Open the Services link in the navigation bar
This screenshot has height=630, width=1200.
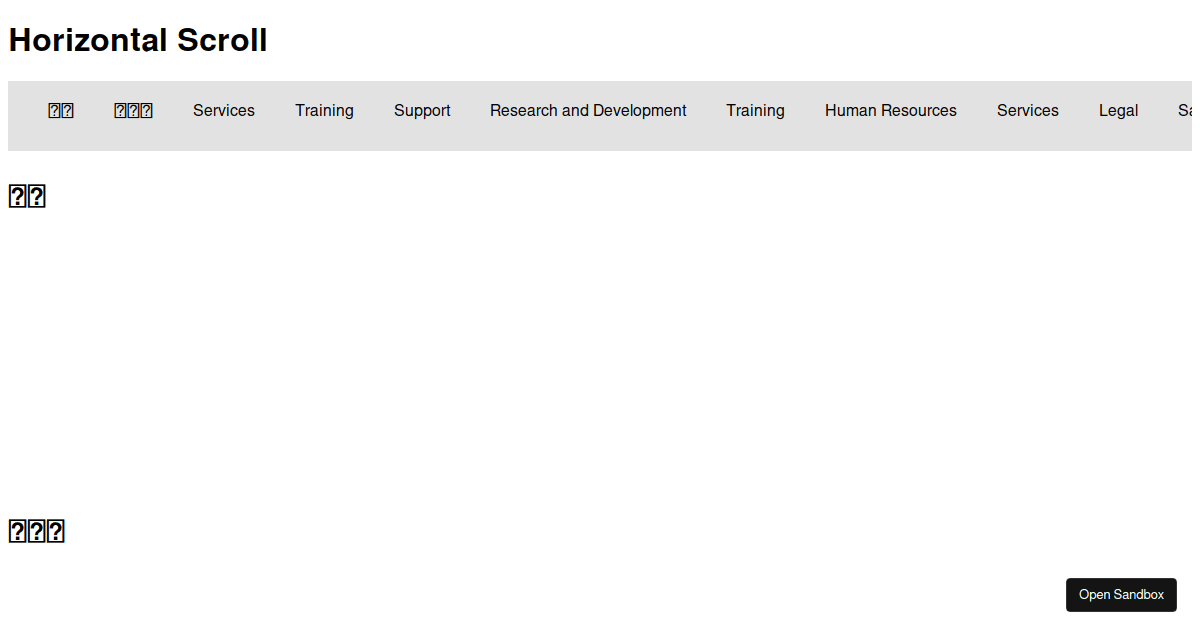point(223,110)
